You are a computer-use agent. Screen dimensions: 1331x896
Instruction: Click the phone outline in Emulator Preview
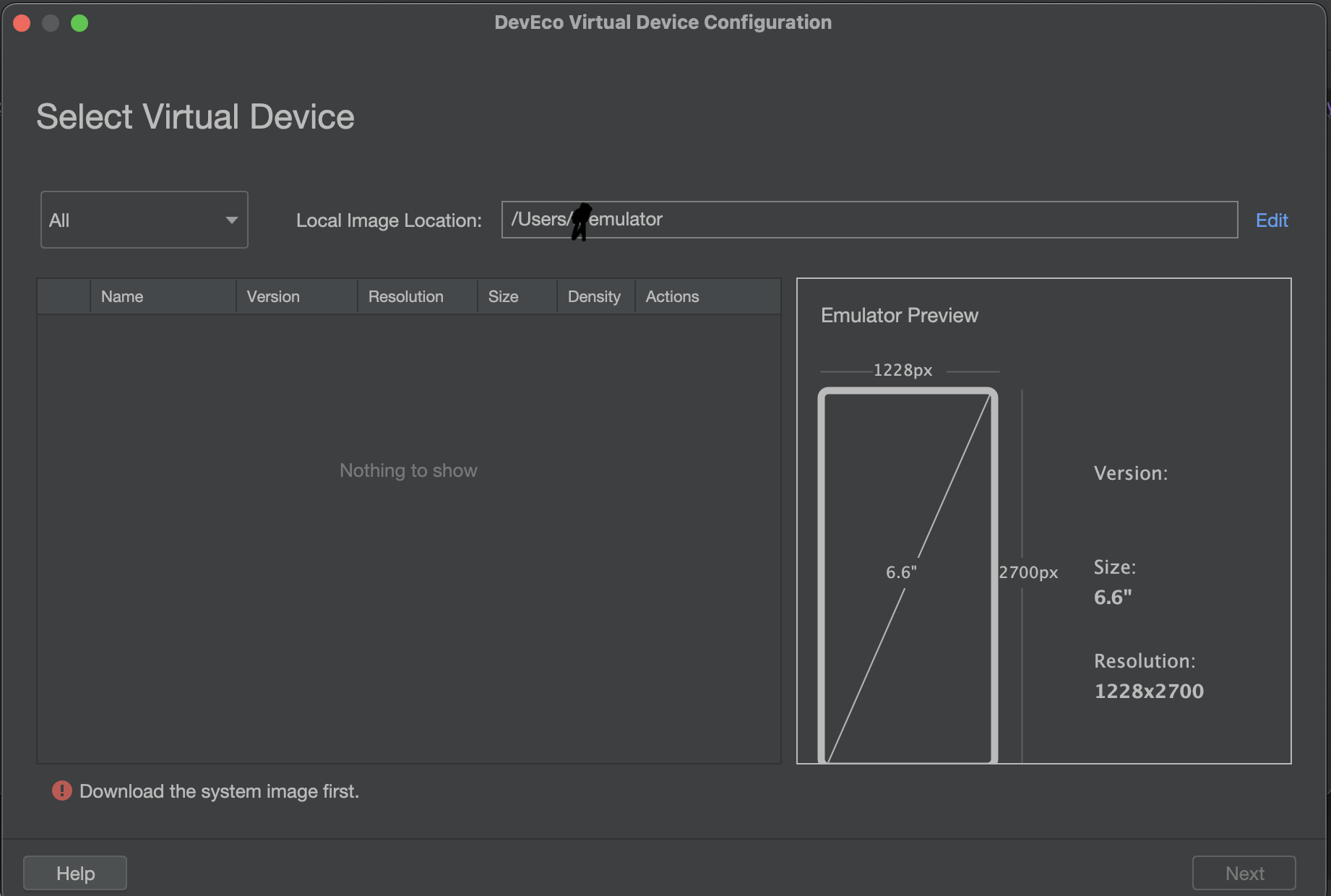tap(908, 575)
